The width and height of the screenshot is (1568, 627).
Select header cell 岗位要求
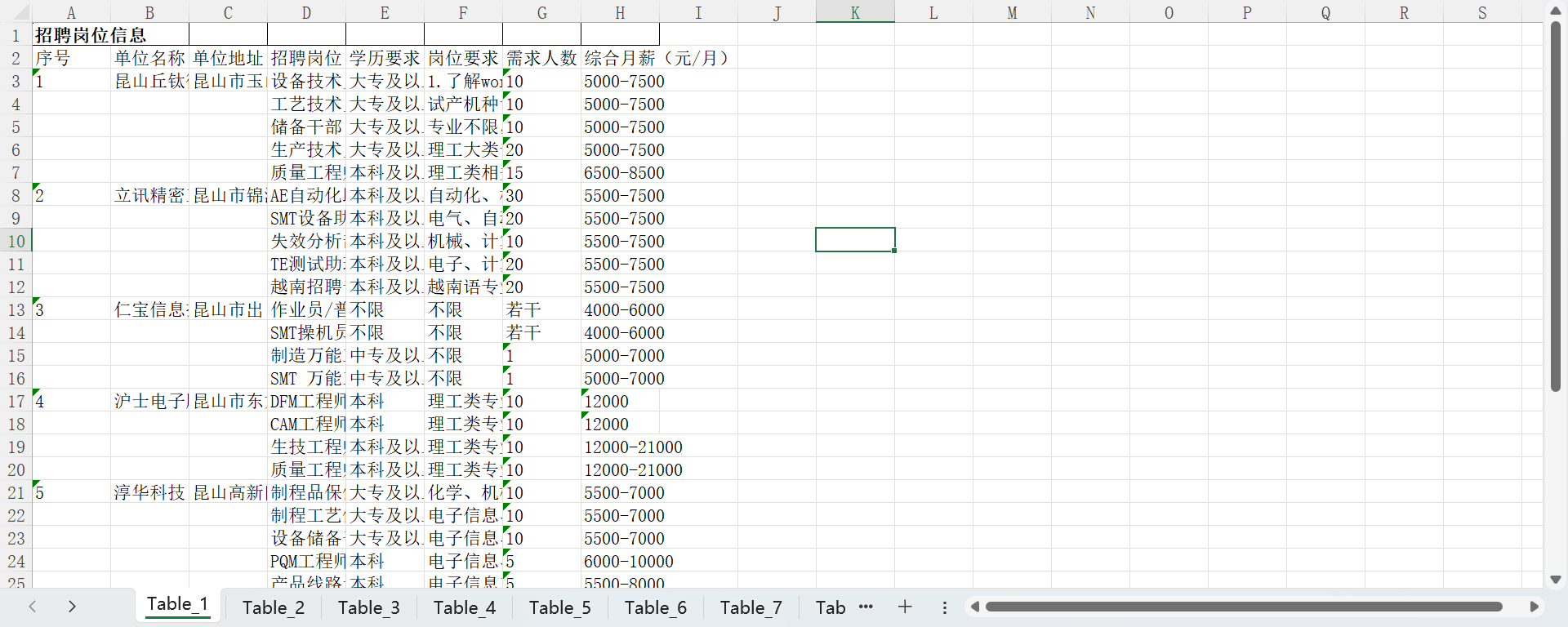[463, 58]
